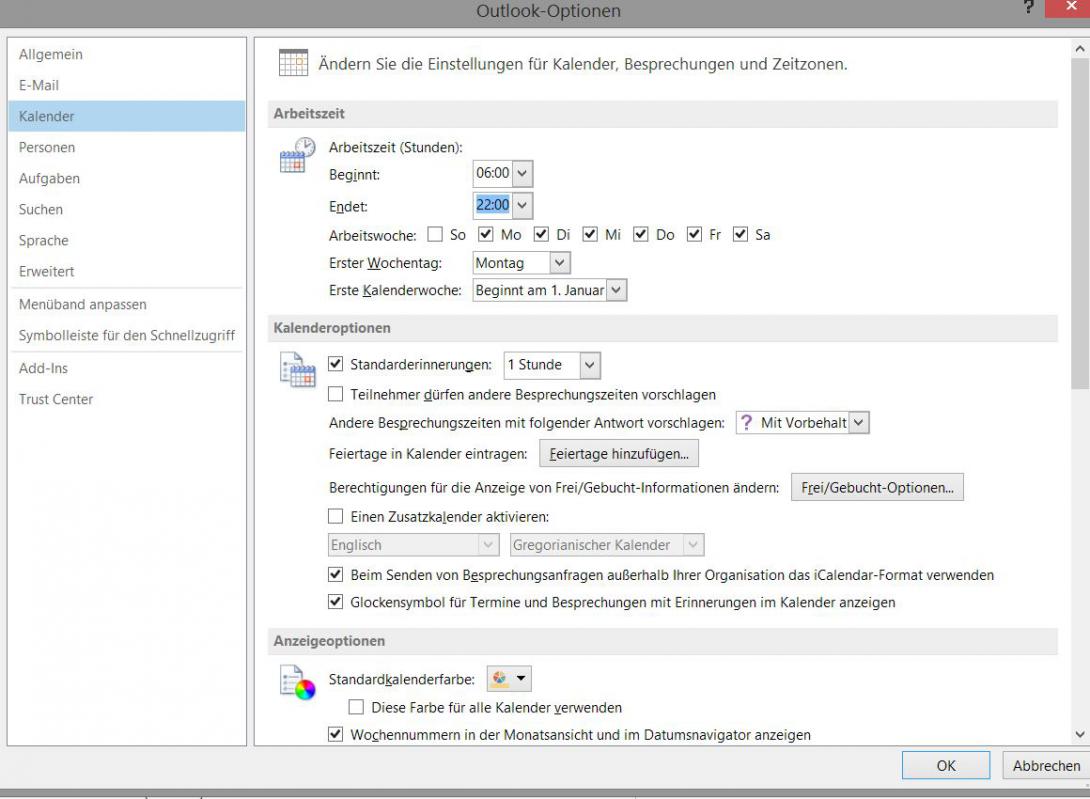1090x799 pixels.
Task: Uncheck the Mo workday checkbox
Action: [x=485, y=234]
